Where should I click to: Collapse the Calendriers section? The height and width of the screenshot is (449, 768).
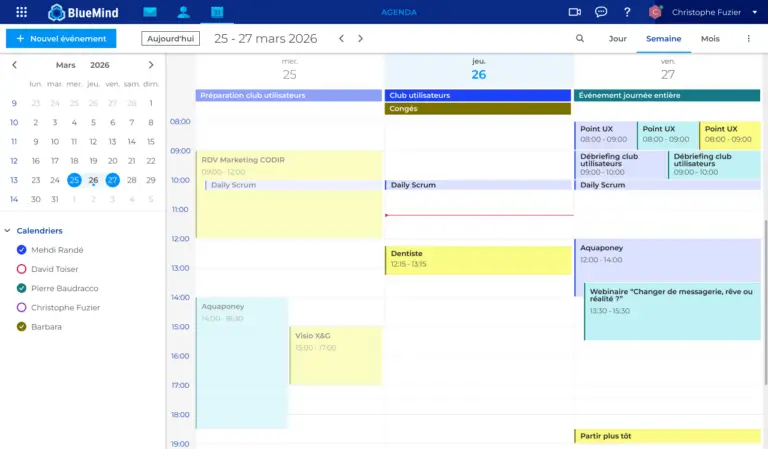(7, 231)
